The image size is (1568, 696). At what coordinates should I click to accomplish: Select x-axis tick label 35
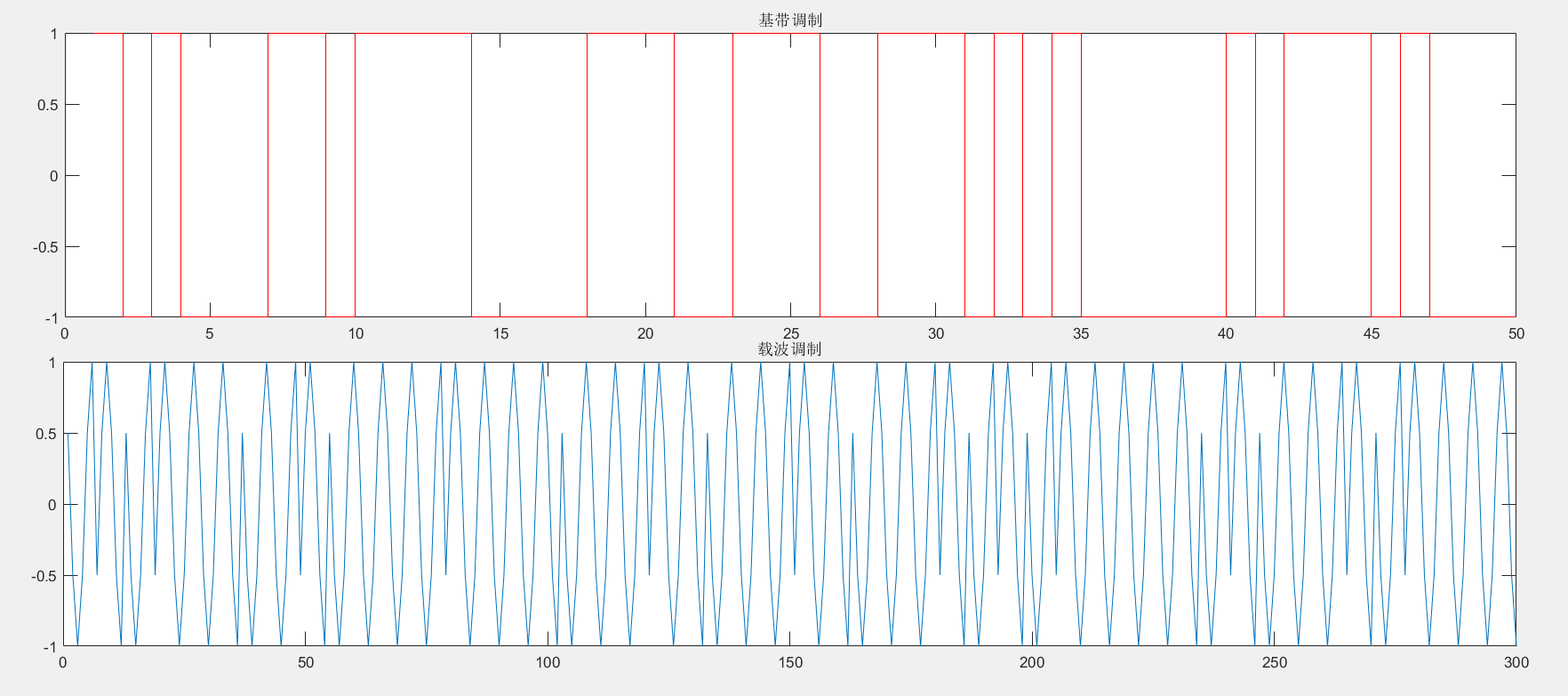1081,333
